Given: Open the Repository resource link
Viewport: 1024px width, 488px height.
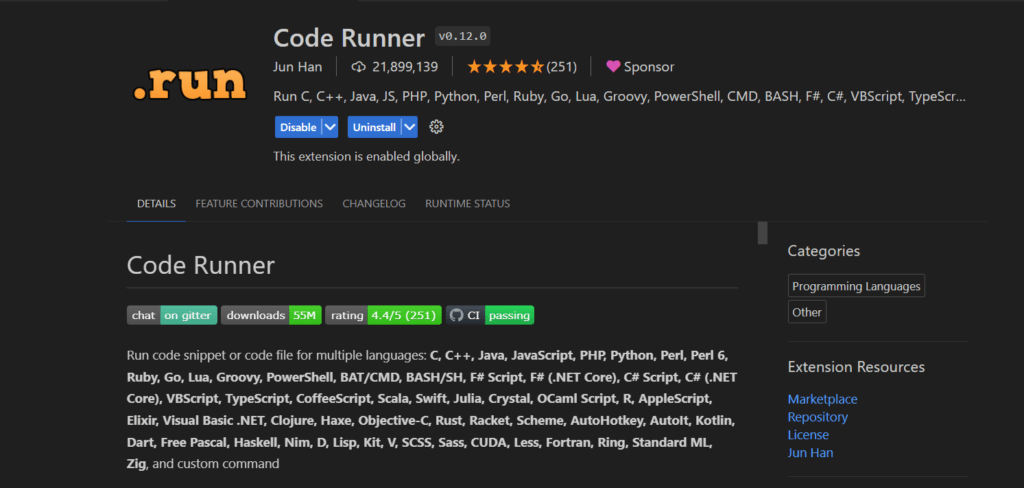Looking at the screenshot, I should 818,417.
